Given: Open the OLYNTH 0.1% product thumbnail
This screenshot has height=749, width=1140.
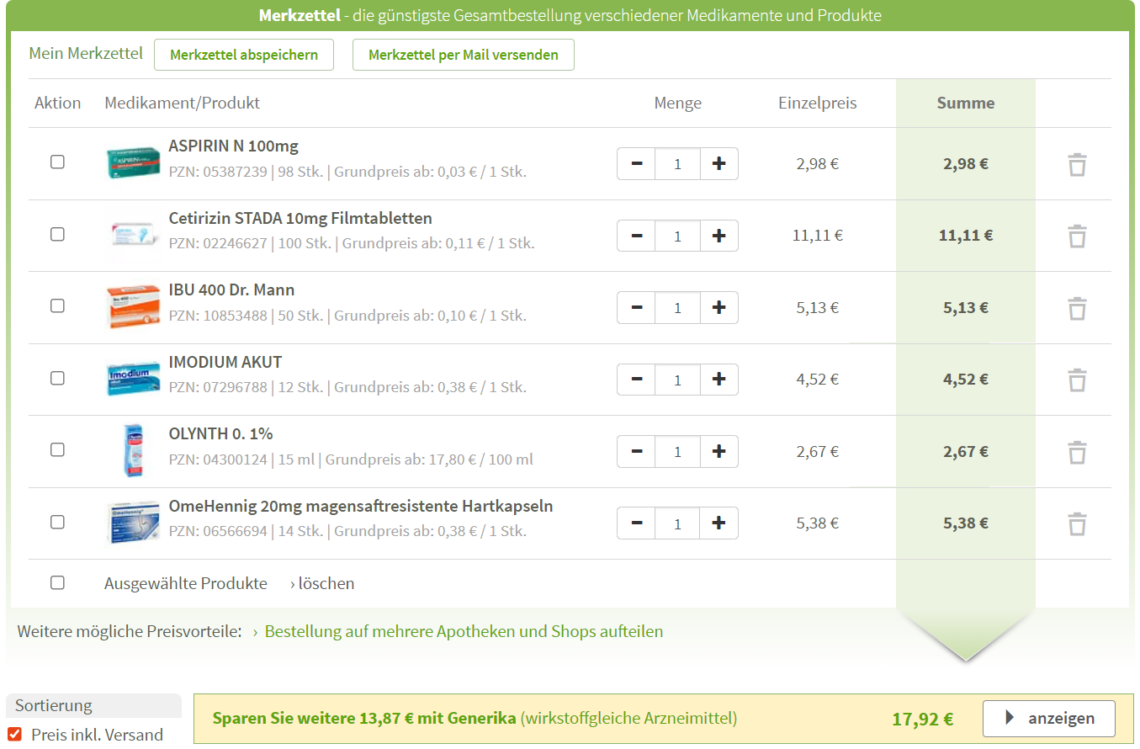Looking at the screenshot, I should [133, 450].
